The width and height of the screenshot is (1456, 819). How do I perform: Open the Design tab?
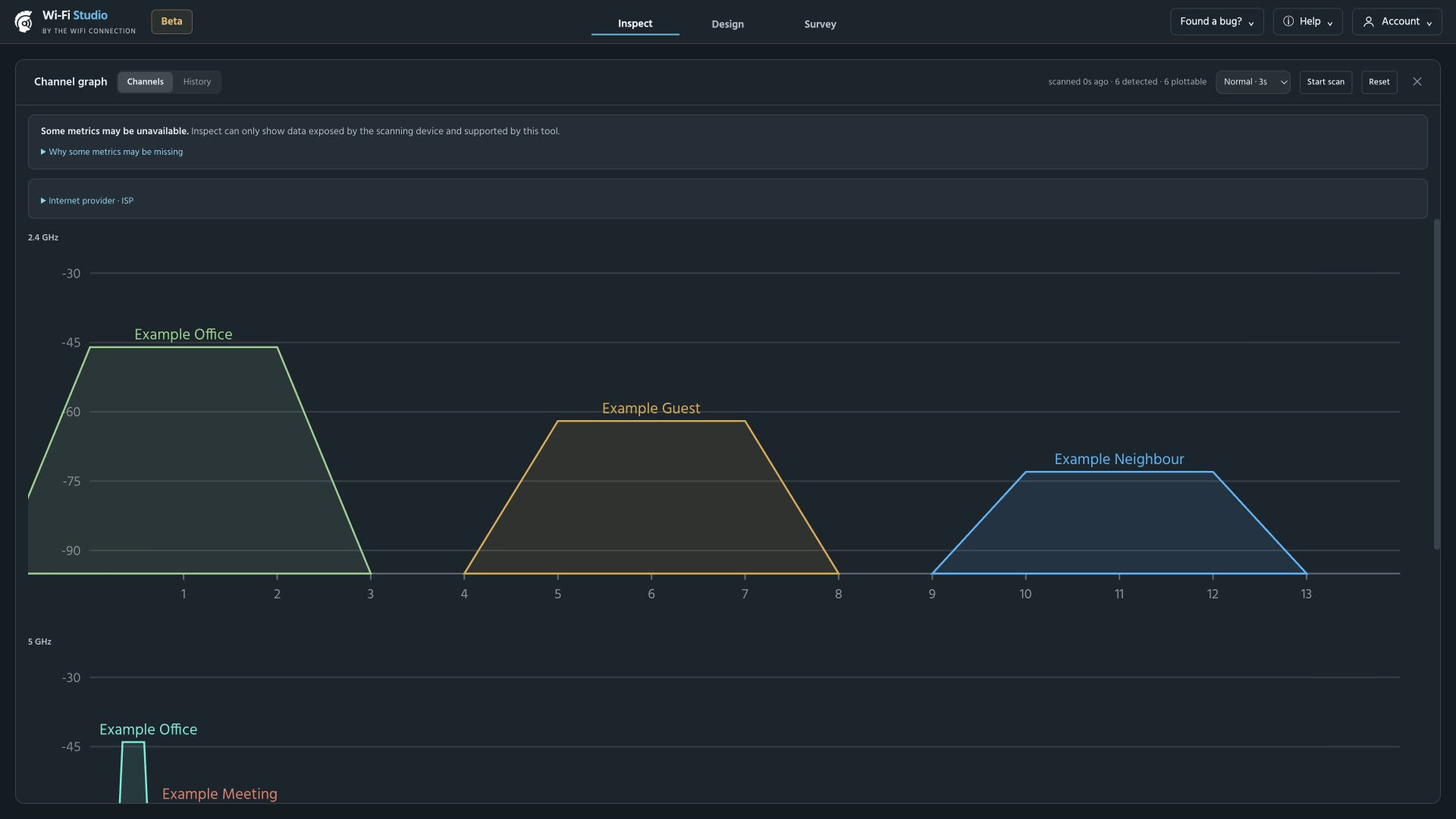click(x=727, y=24)
